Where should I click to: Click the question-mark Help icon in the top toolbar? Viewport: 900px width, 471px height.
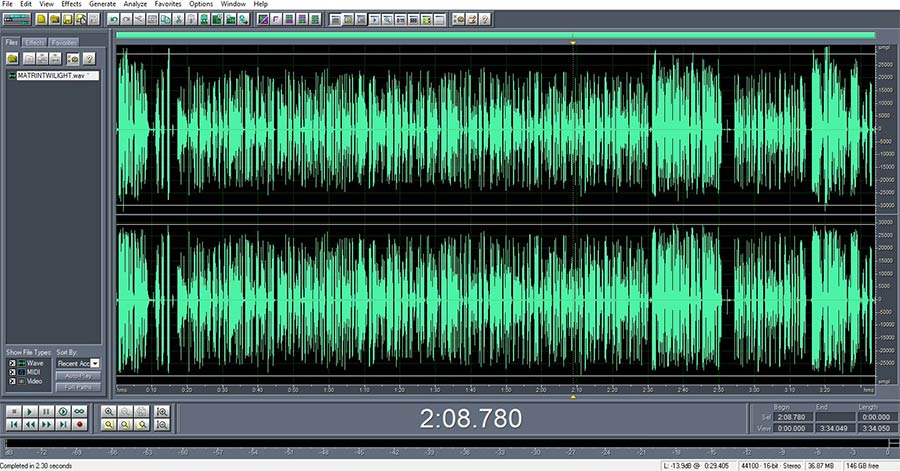coord(485,20)
